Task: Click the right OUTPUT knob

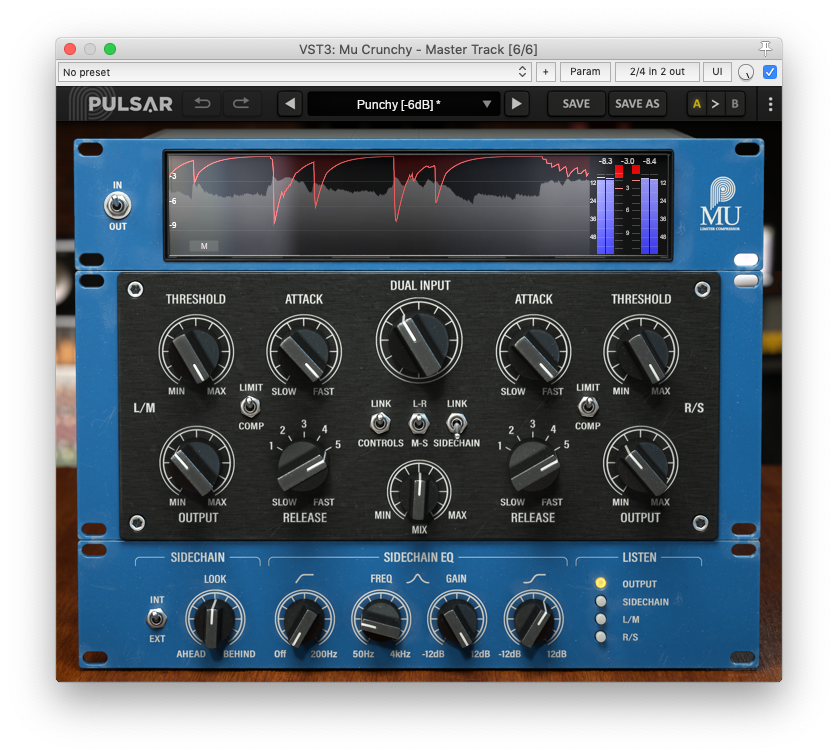Action: click(641, 464)
